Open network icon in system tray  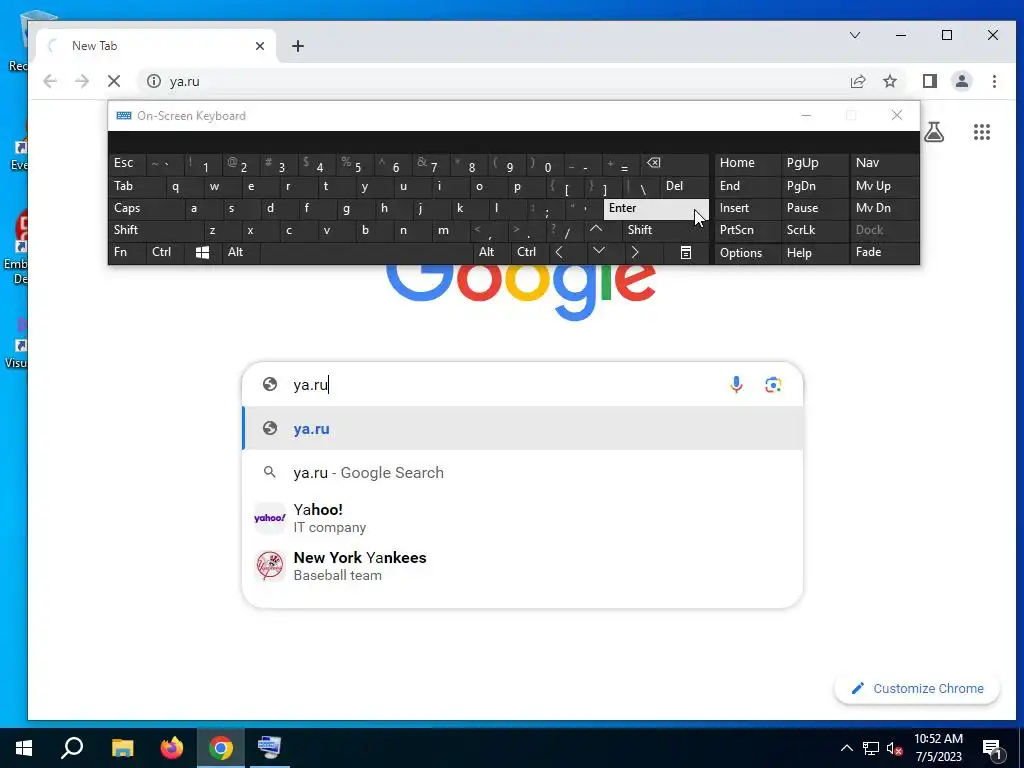871,748
